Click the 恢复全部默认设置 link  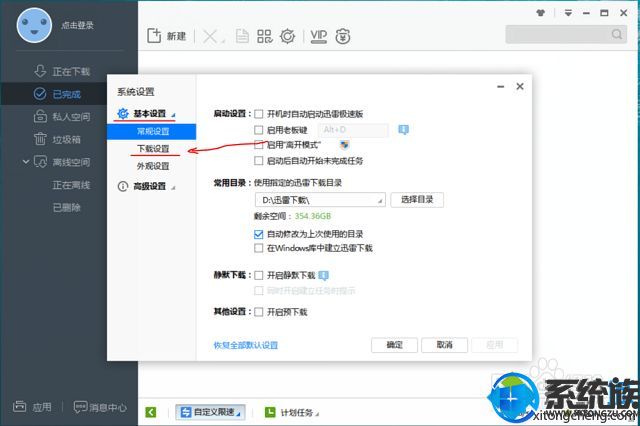tap(246, 345)
